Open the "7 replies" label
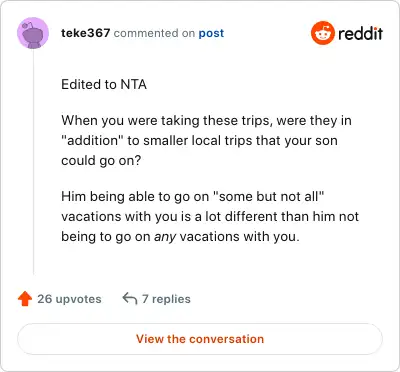The image size is (400, 372). coord(166,299)
